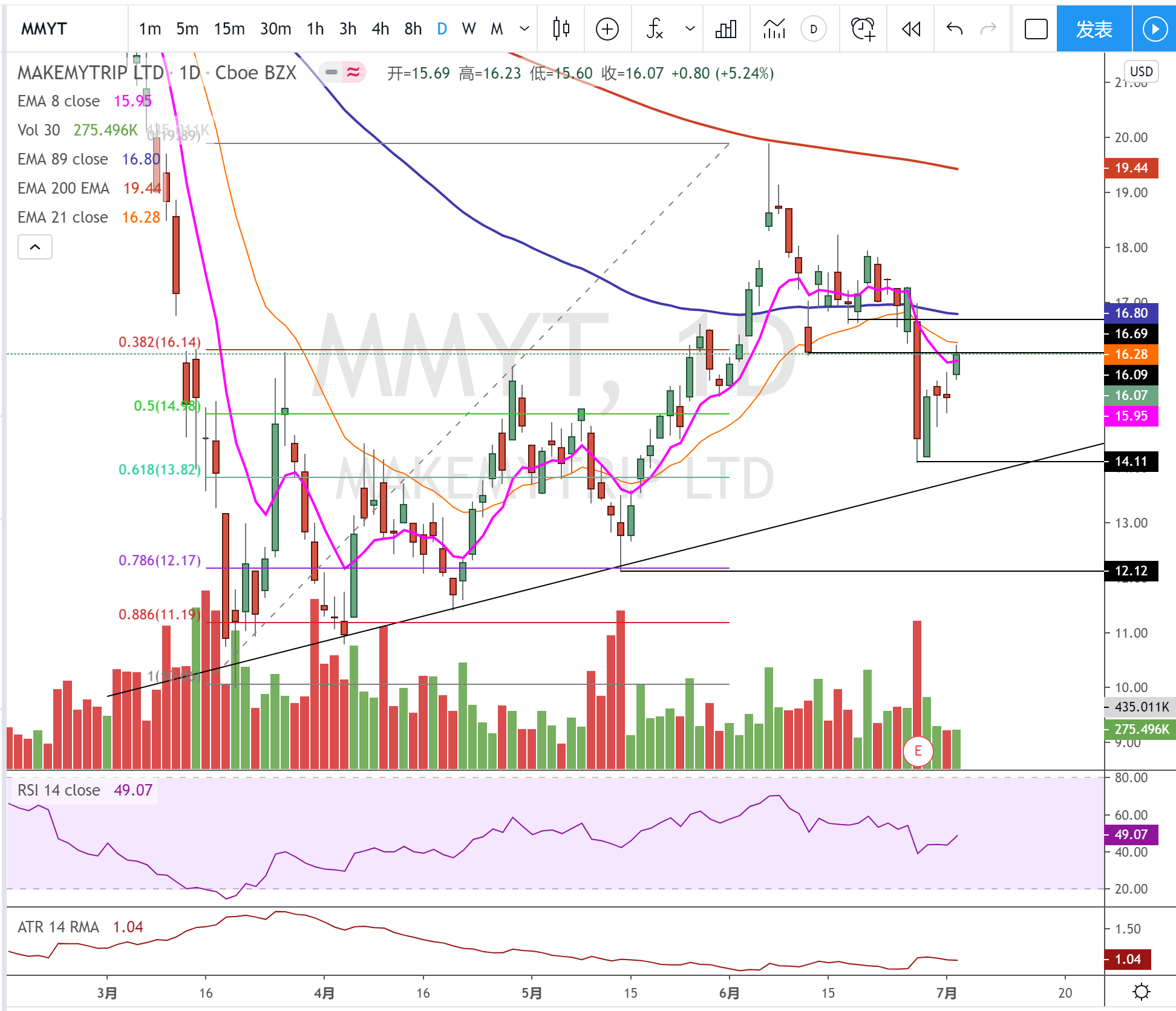Collapse the indicator legend with chevron
Screen dimensions: 1176x1011
click(x=35, y=247)
